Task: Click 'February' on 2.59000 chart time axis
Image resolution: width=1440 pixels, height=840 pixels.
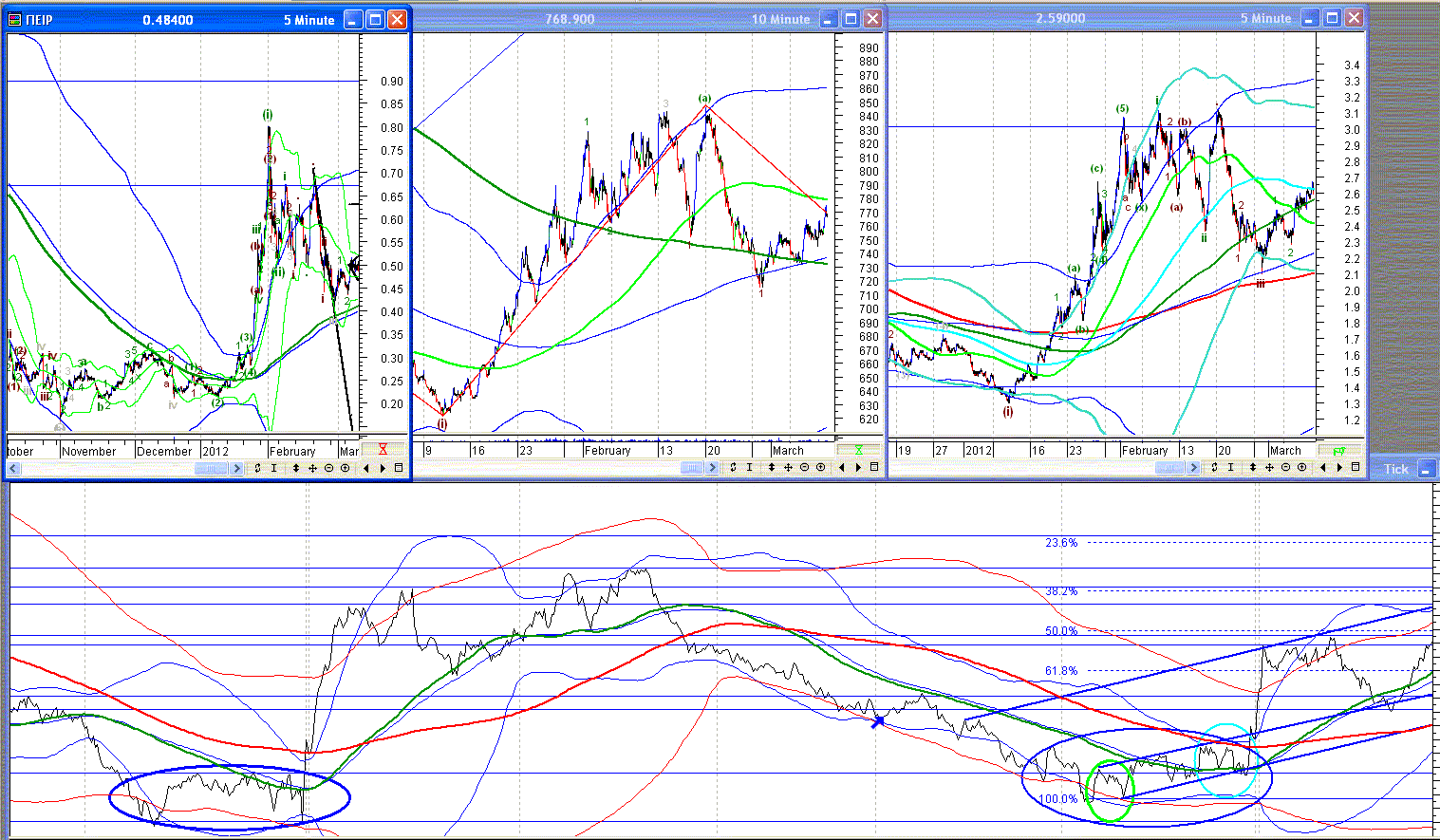Action: click(x=1145, y=451)
